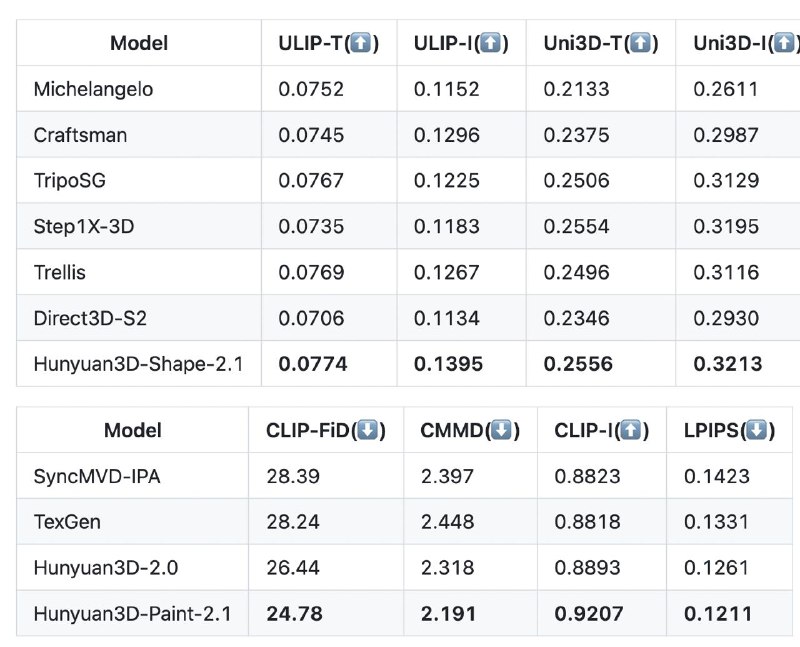Click bold CLIP-FiD value 24.78
800x647 pixels.
click(294, 614)
